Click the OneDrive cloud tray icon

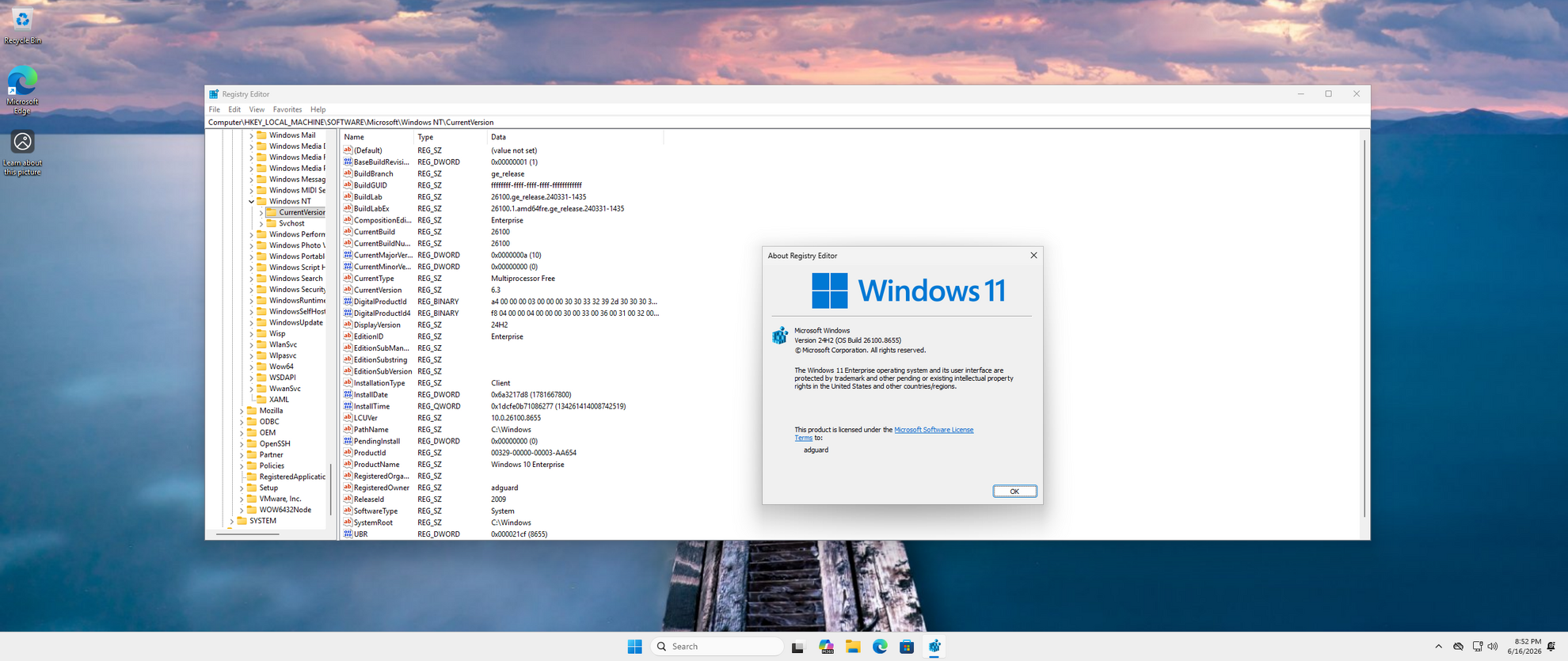pos(1458,647)
